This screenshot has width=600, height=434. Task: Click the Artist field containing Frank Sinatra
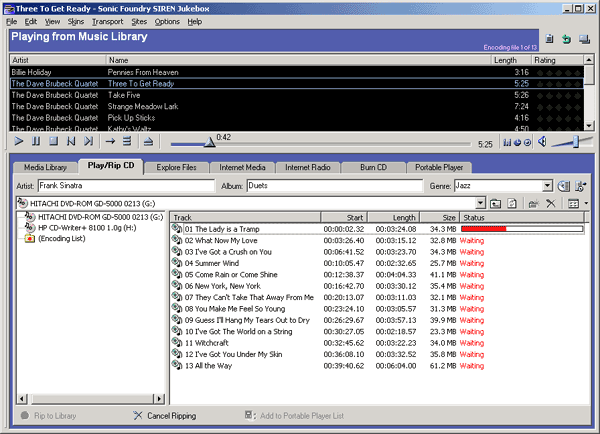pos(126,186)
